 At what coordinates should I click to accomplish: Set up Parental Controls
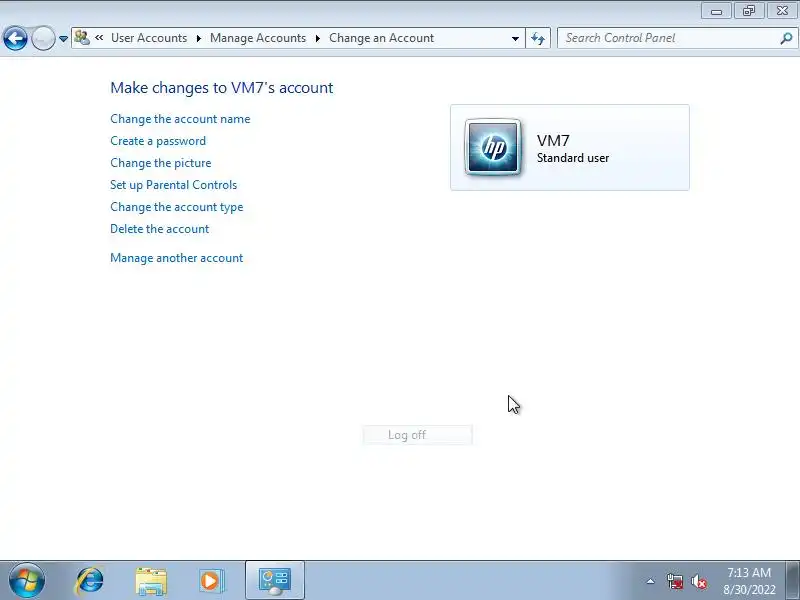[173, 185]
